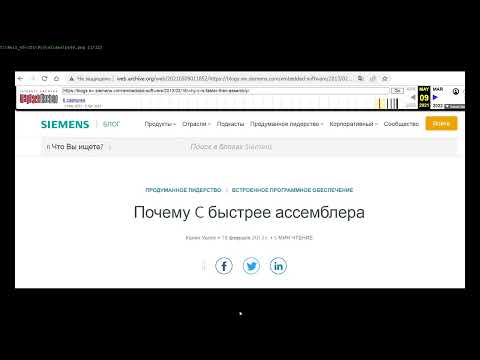Share the article on Facebook
Screen dimensions: 480x360
click(x=224, y=266)
